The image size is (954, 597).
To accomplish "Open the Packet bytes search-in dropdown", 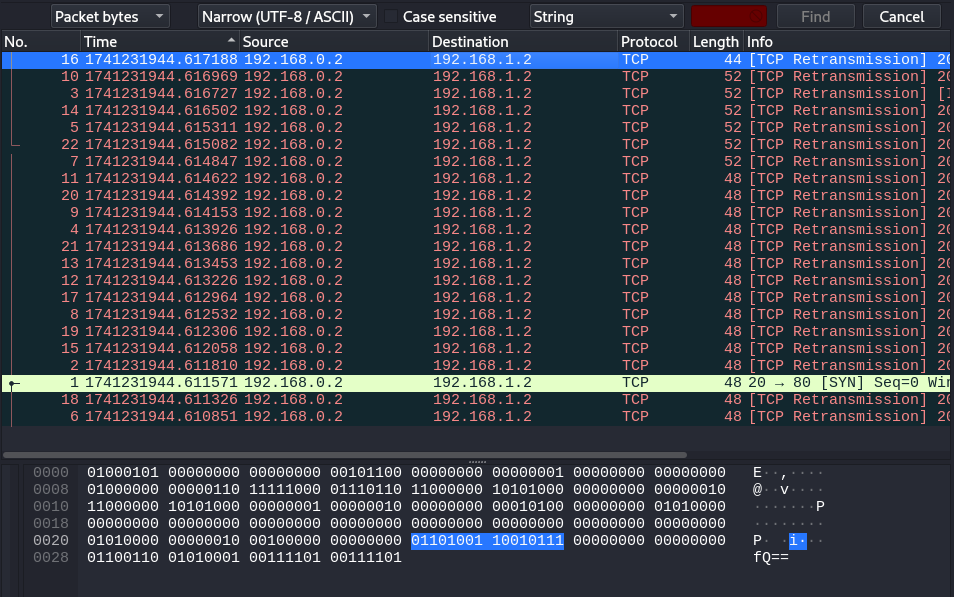I will [110, 17].
